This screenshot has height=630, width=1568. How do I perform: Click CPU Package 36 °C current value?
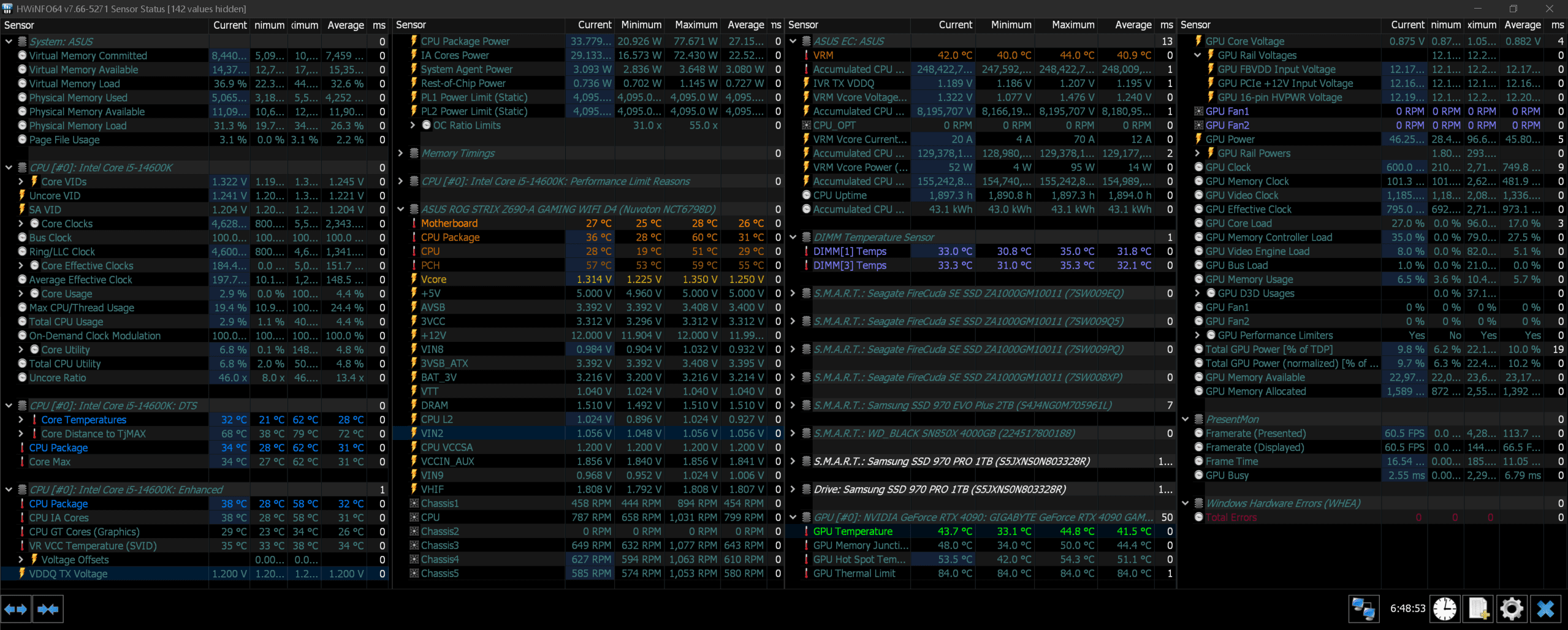point(598,237)
